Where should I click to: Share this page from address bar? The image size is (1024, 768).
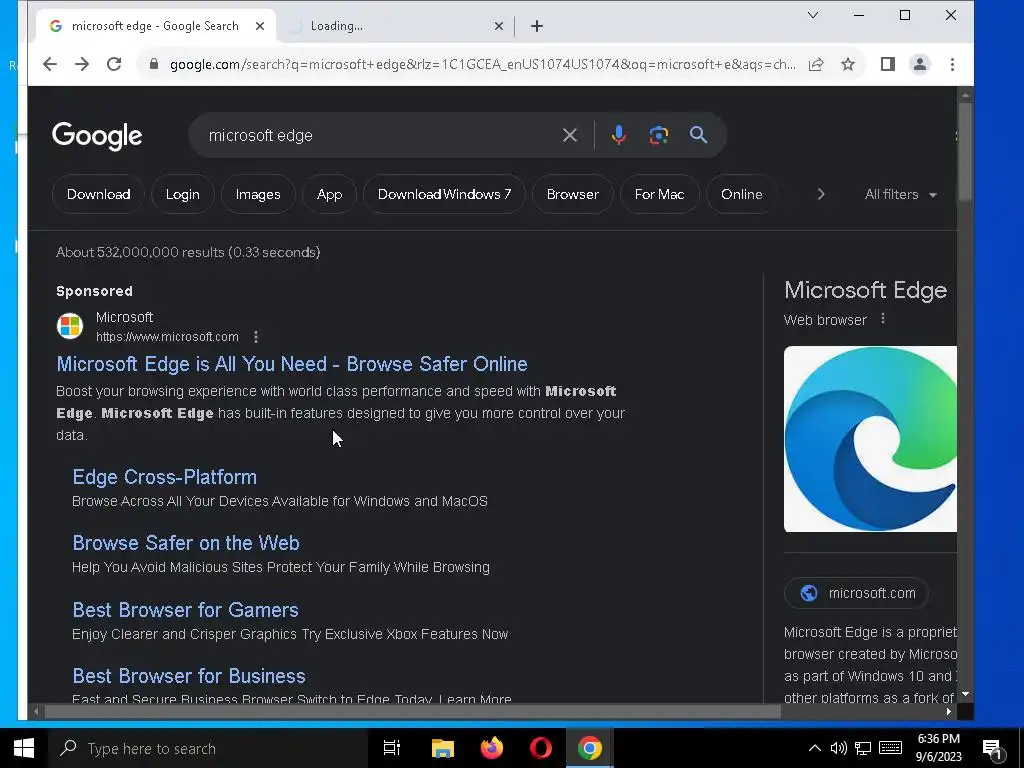click(816, 64)
